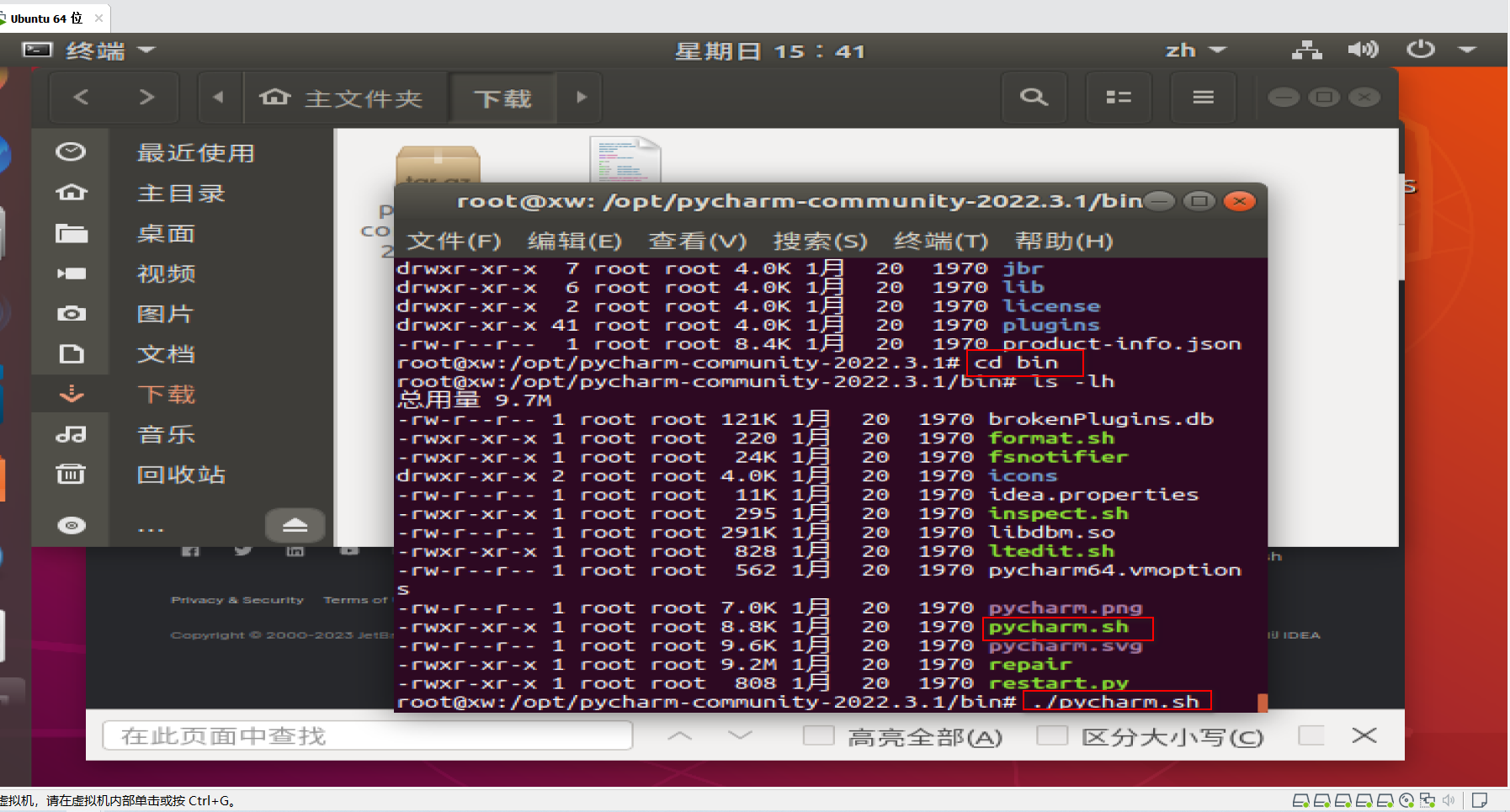1510x812 pixels.
Task: Click the 最近使用 sidebar label
Action: 195,152
